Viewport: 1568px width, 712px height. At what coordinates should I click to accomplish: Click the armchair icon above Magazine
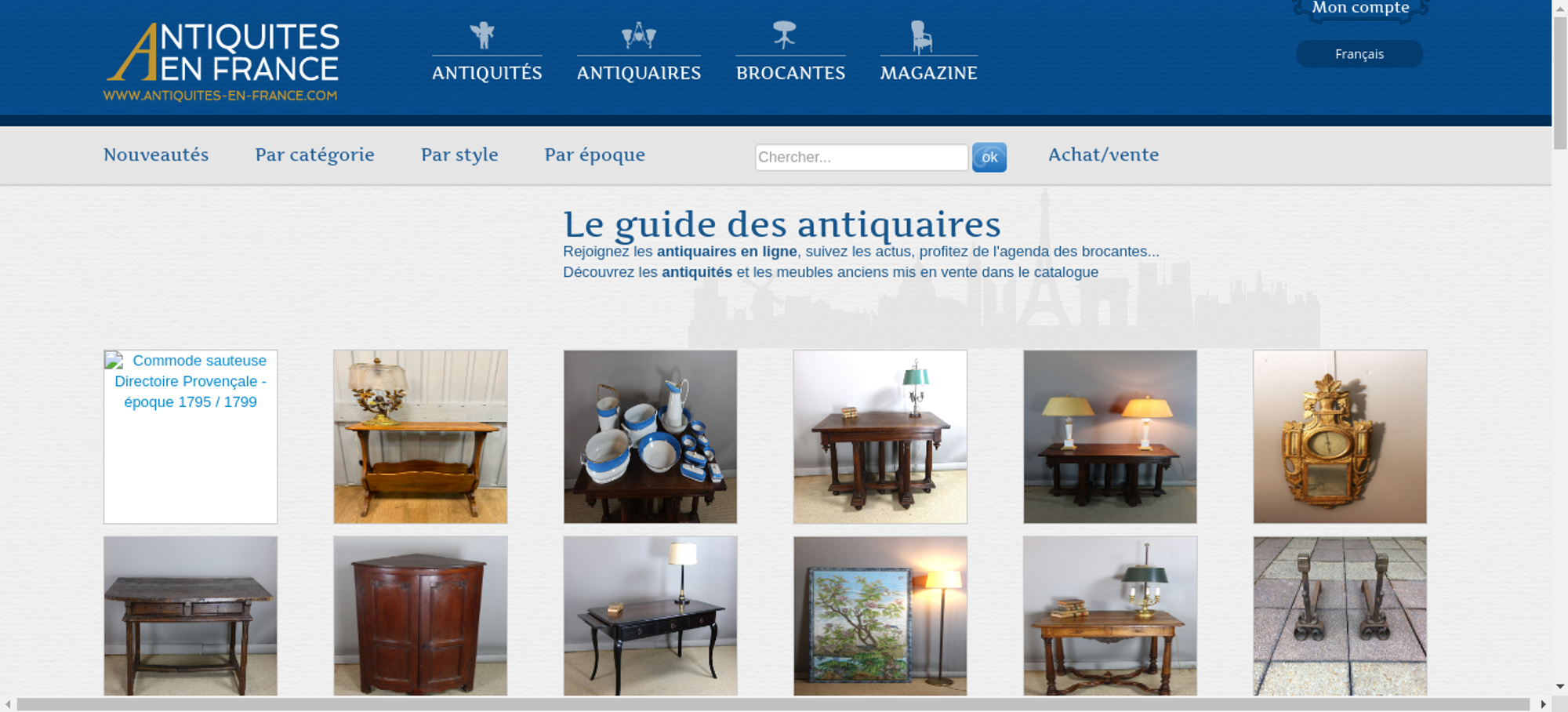coord(921,37)
